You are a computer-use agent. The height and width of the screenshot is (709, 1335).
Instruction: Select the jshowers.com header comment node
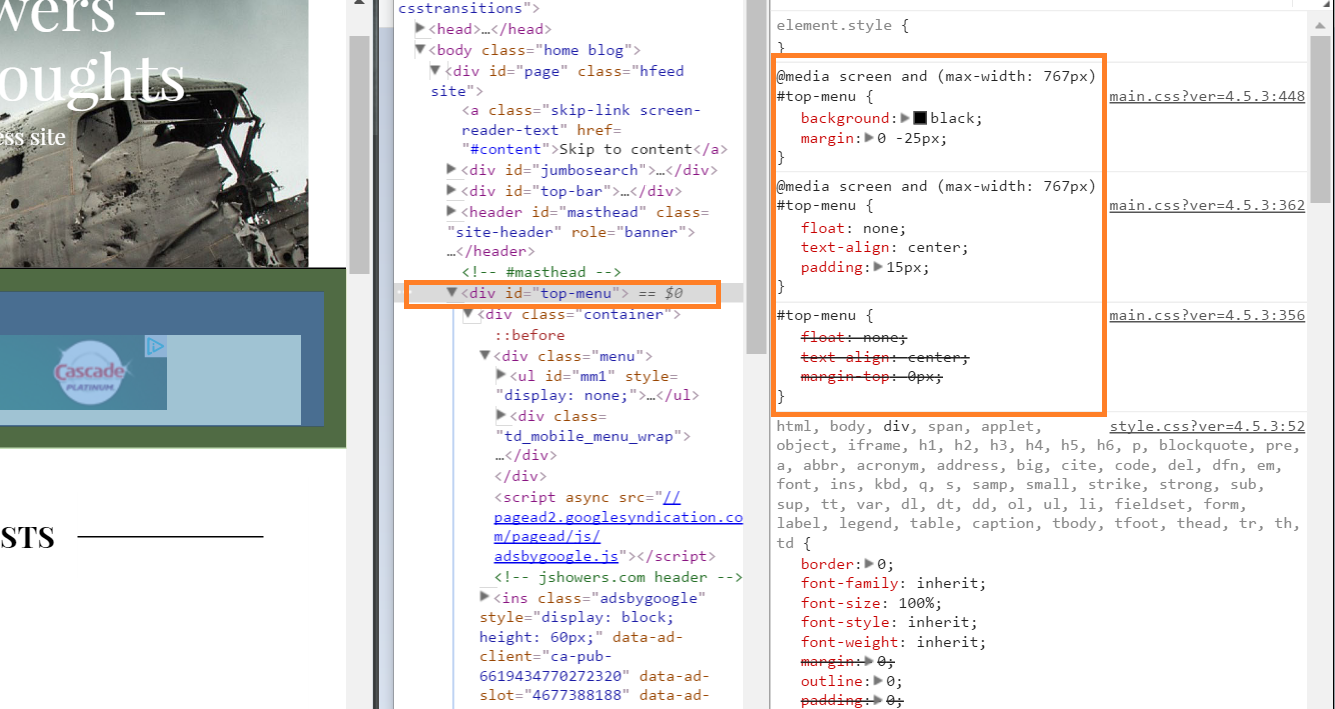pyautogui.click(x=618, y=577)
